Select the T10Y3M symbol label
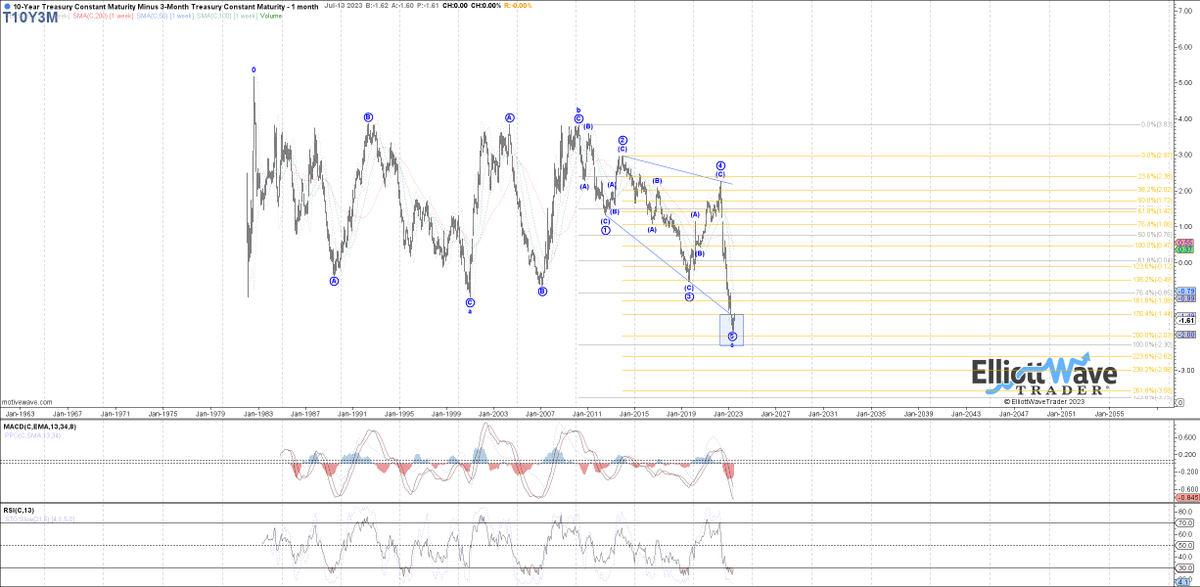1200x587 pixels. click(x=32, y=18)
